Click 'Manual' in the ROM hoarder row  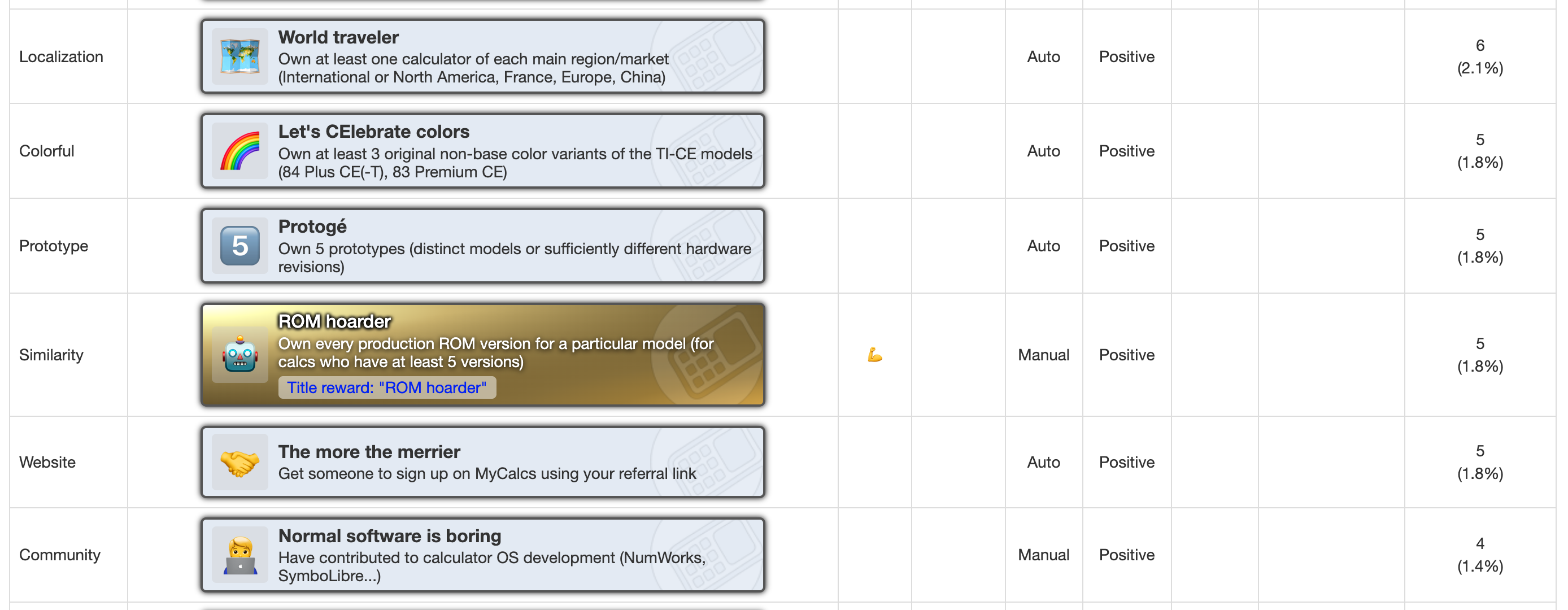point(1043,355)
